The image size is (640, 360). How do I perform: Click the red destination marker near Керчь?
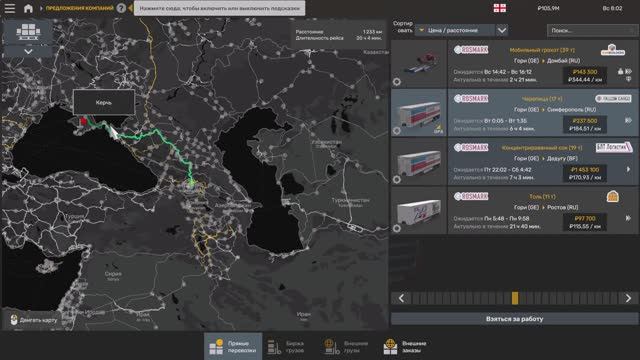(x=84, y=121)
